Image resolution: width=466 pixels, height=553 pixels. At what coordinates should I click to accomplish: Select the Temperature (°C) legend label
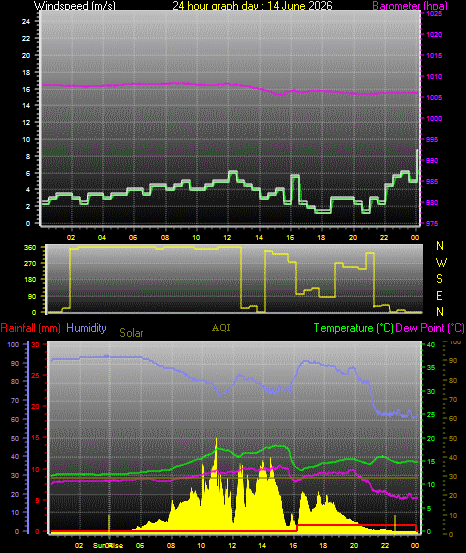[353, 328]
